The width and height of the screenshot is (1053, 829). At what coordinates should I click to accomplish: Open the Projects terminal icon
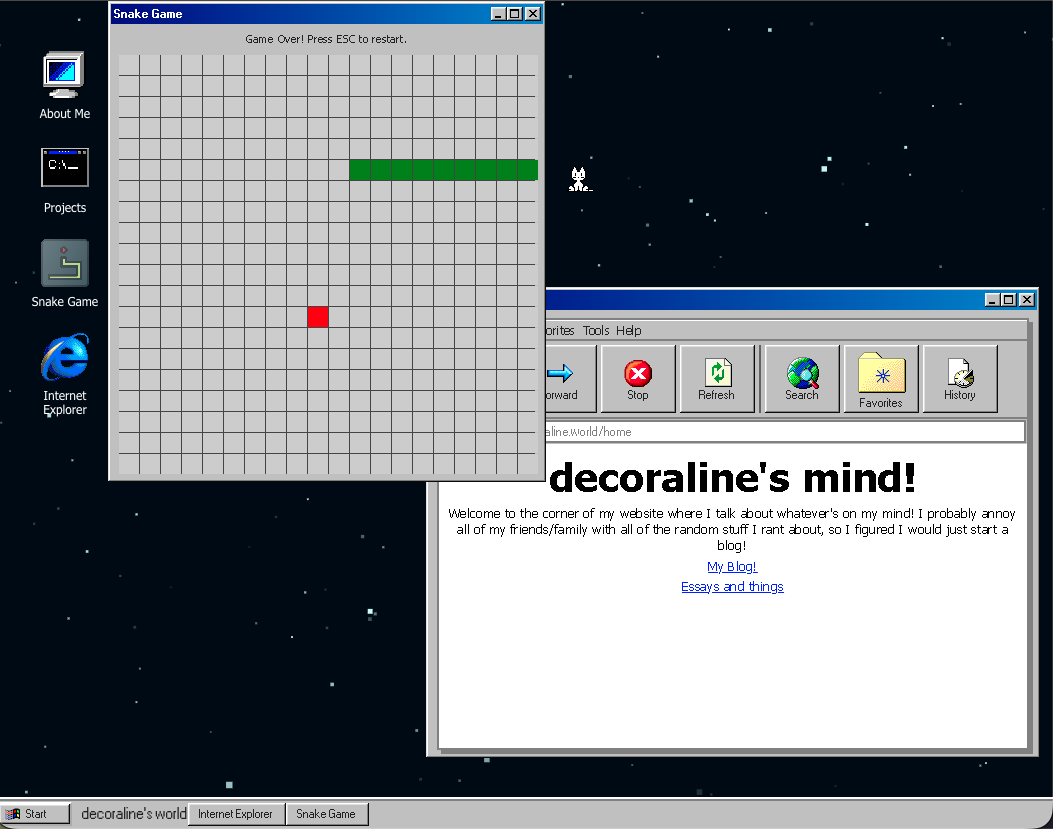pos(64,168)
